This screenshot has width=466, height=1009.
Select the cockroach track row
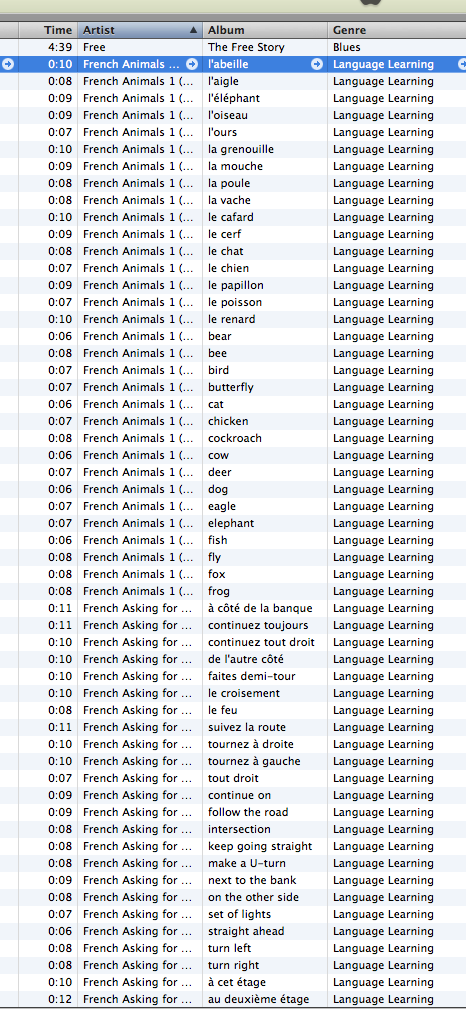click(233, 438)
